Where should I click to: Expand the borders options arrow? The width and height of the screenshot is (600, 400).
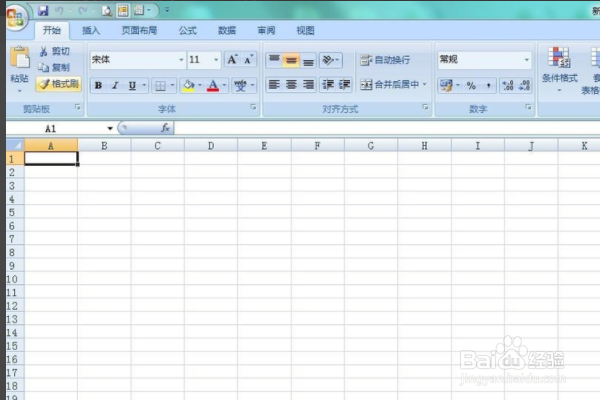[x=173, y=85]
